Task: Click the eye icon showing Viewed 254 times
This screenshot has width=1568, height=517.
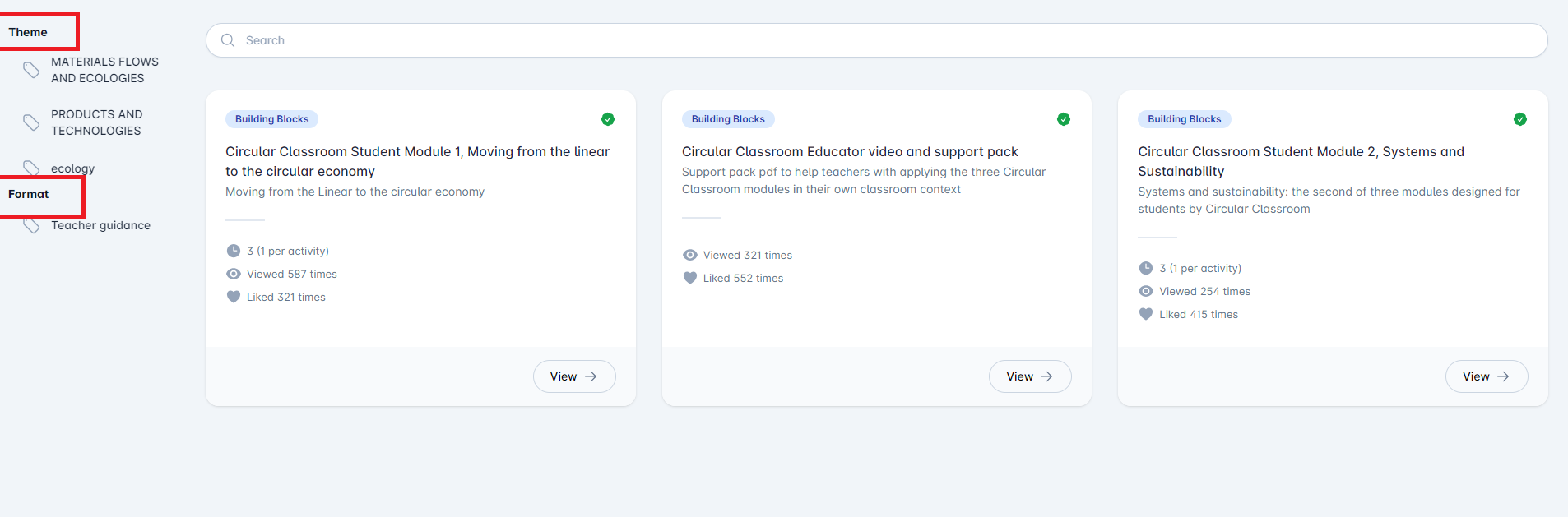Action: [x=1146, y=291]
